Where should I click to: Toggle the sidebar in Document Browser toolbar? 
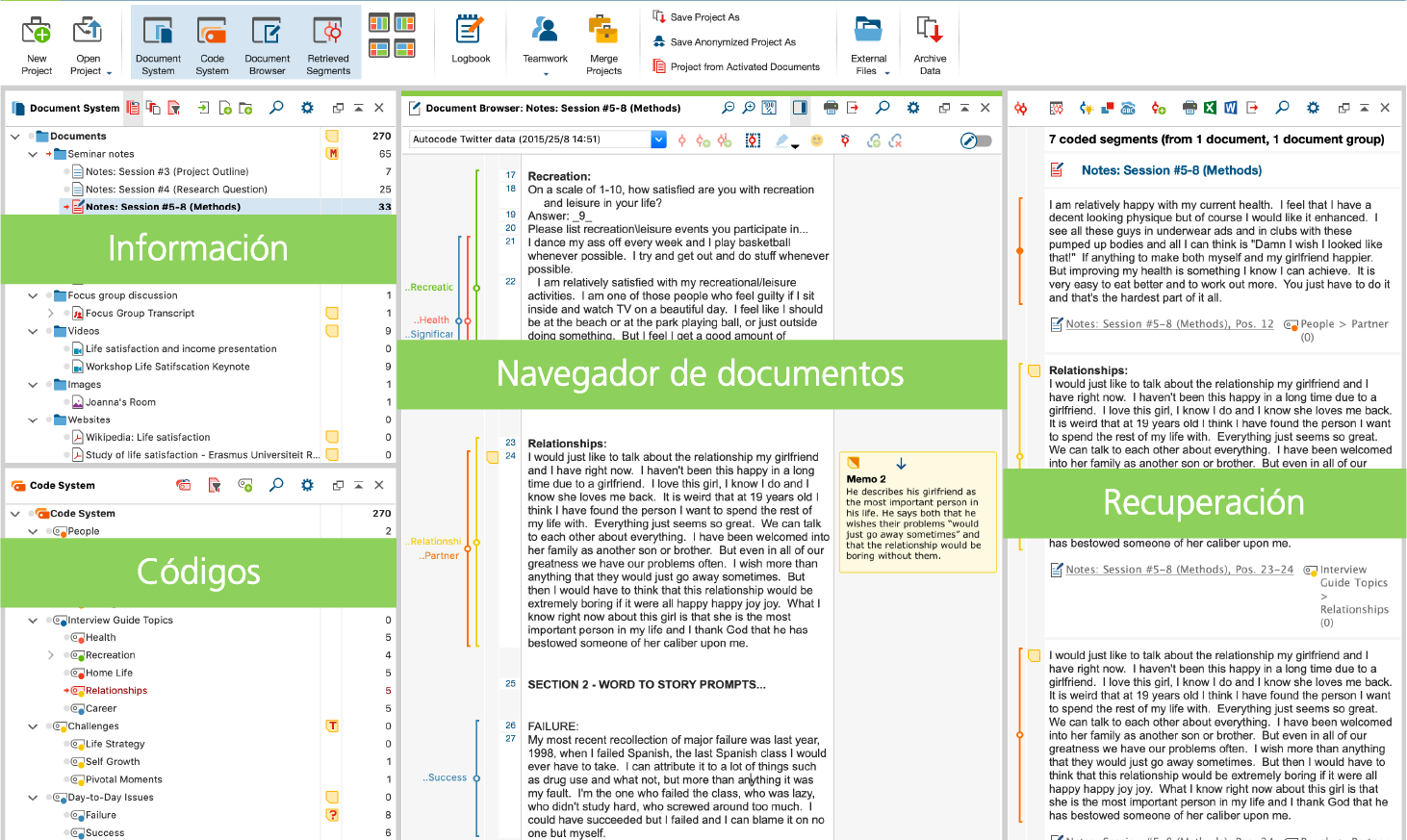(x=800, y=108)
